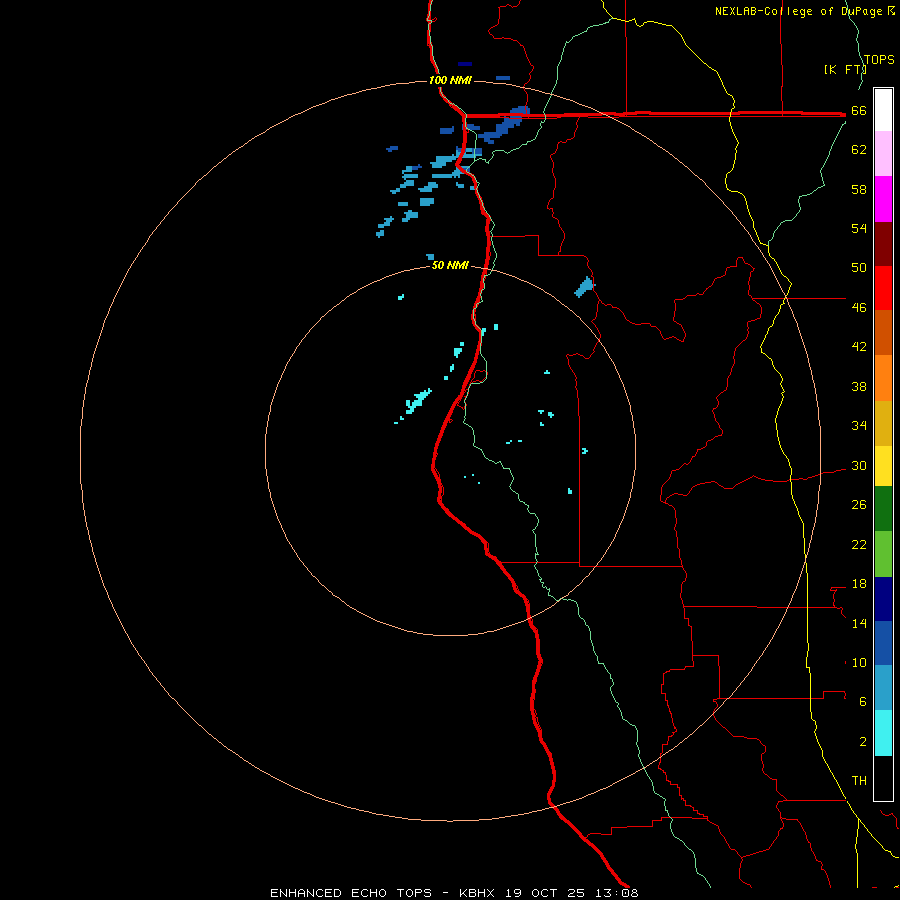
Task: Click the black TH threshold band
Action: point(883,778)
